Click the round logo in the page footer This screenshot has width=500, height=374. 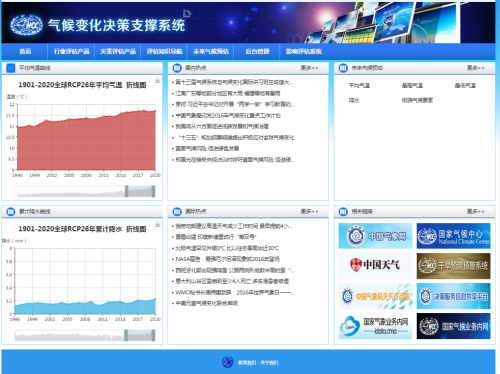coord(228,362)
